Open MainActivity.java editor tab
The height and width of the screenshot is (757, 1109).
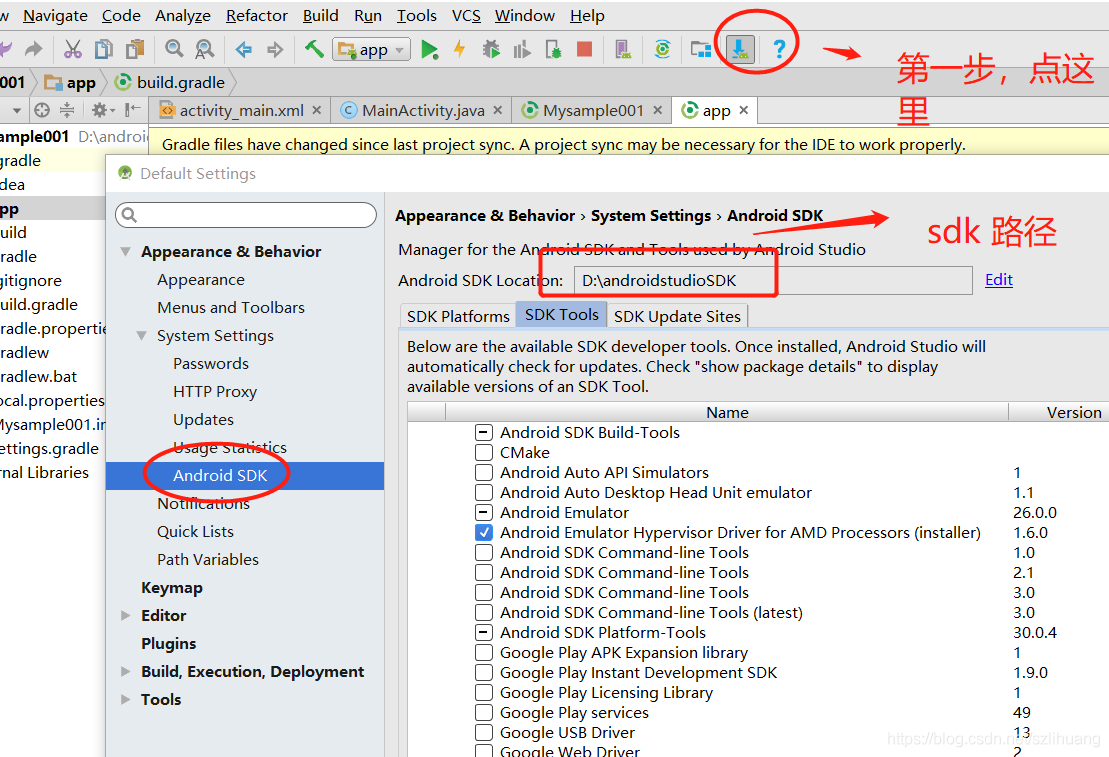coord(423,110)
